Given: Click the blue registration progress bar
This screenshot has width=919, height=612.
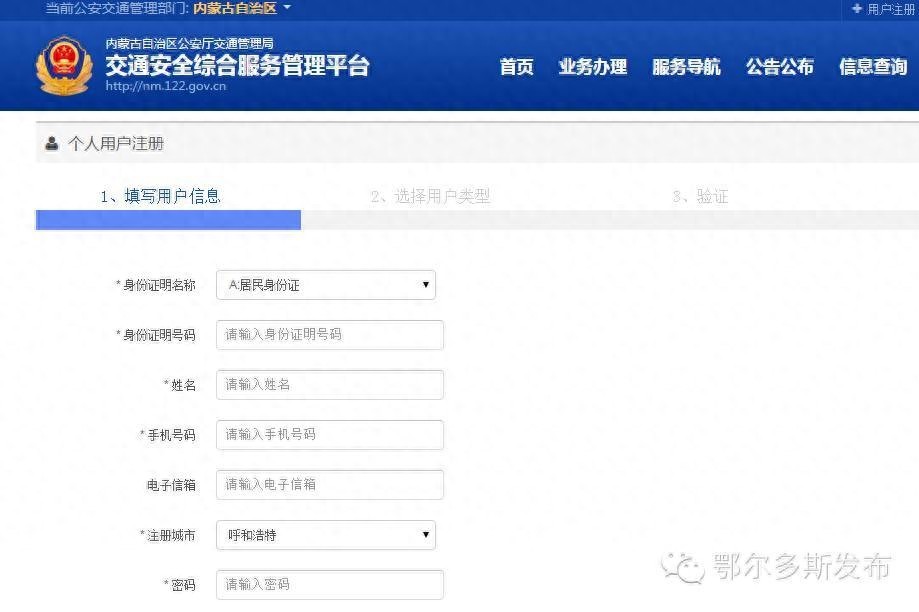Looking at the screenshot, I should pyautogui.click(x=168, y=220).
